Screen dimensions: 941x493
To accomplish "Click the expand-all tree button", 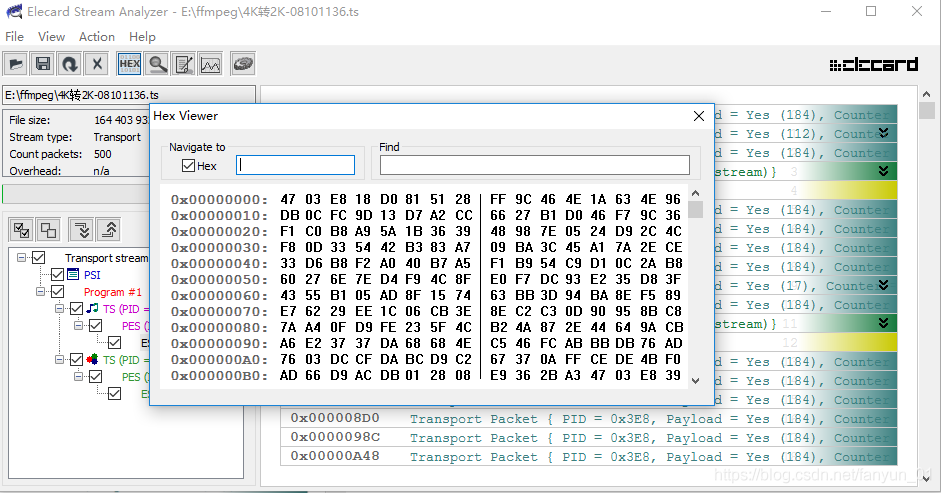I will click(82, 229).
